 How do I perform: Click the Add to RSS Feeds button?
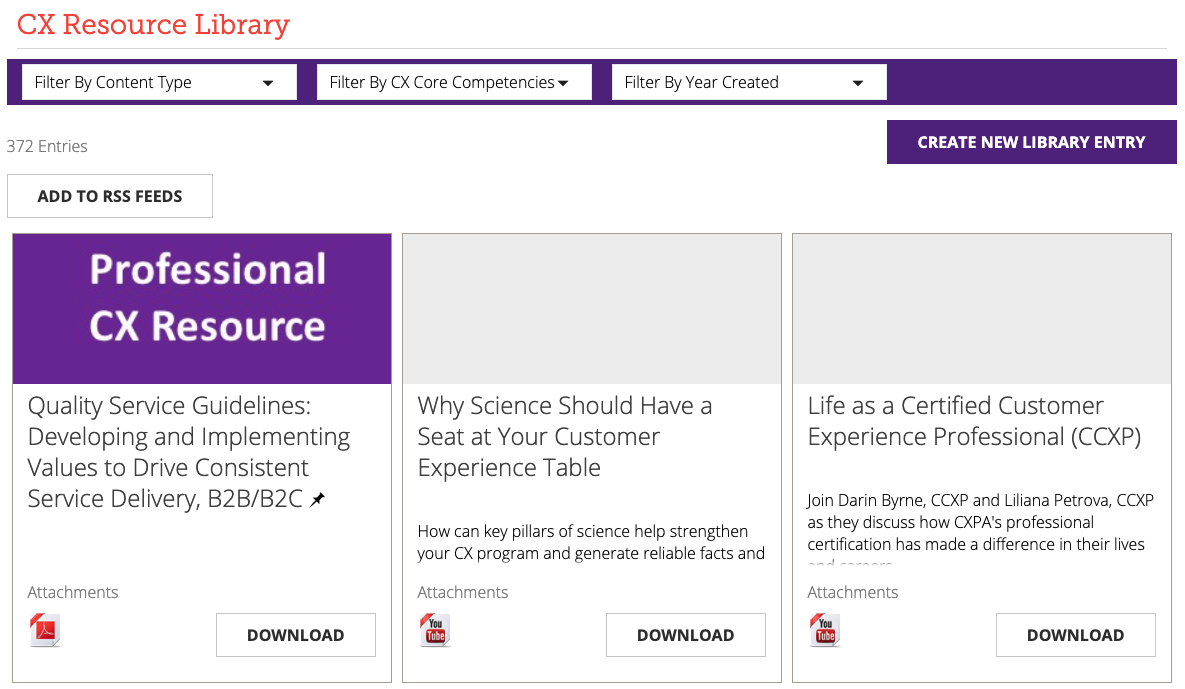click(x=110, y=196)
